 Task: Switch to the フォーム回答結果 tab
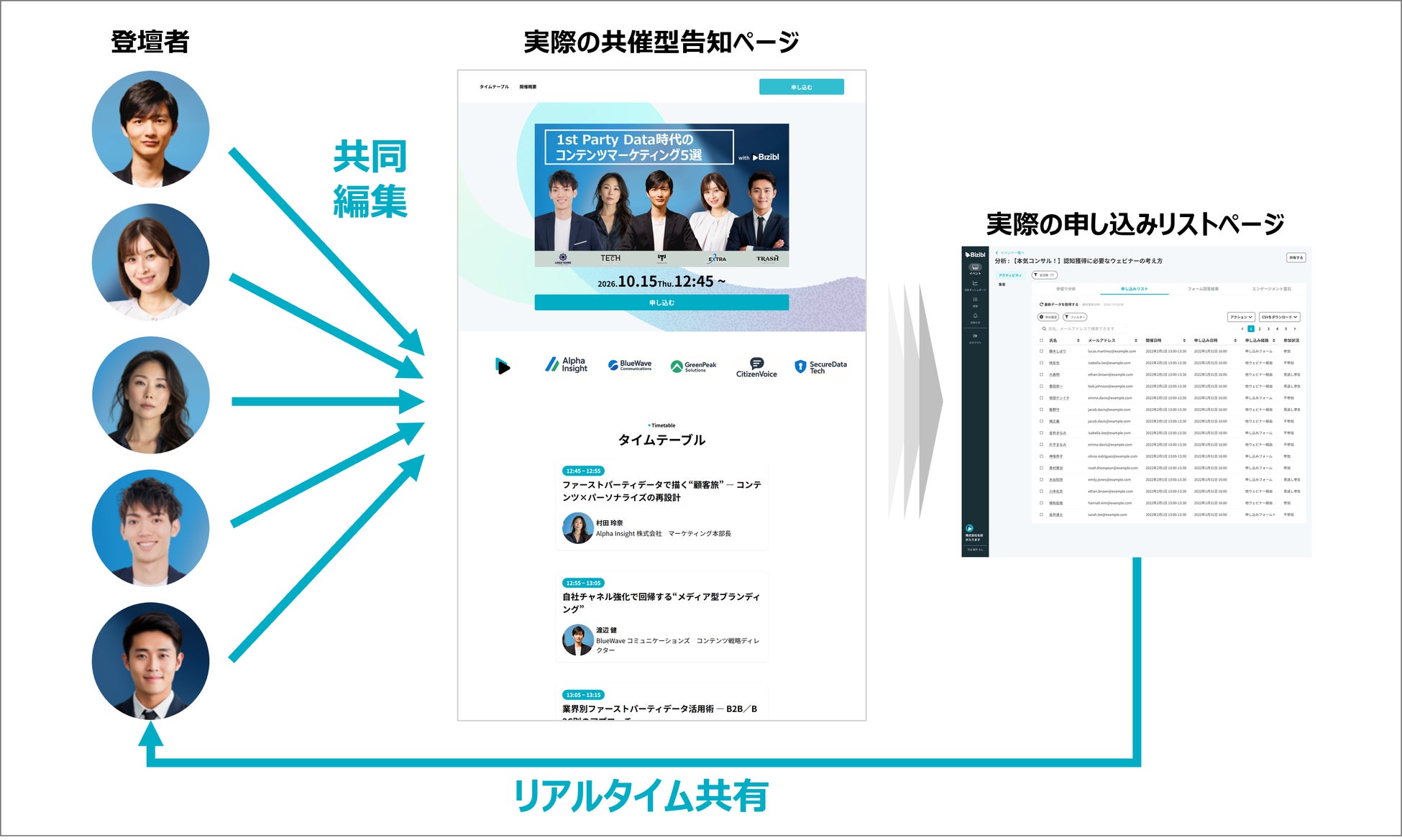[1203, 289]
